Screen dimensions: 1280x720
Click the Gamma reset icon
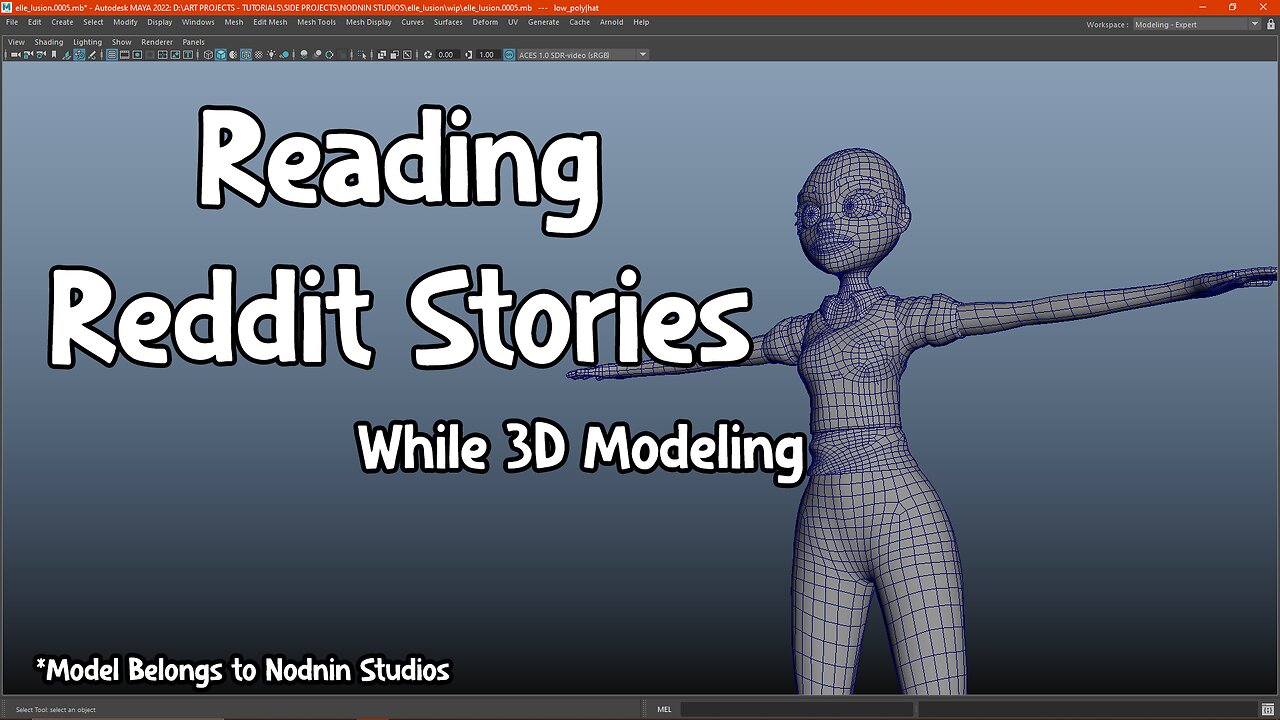tap(468, 54)
